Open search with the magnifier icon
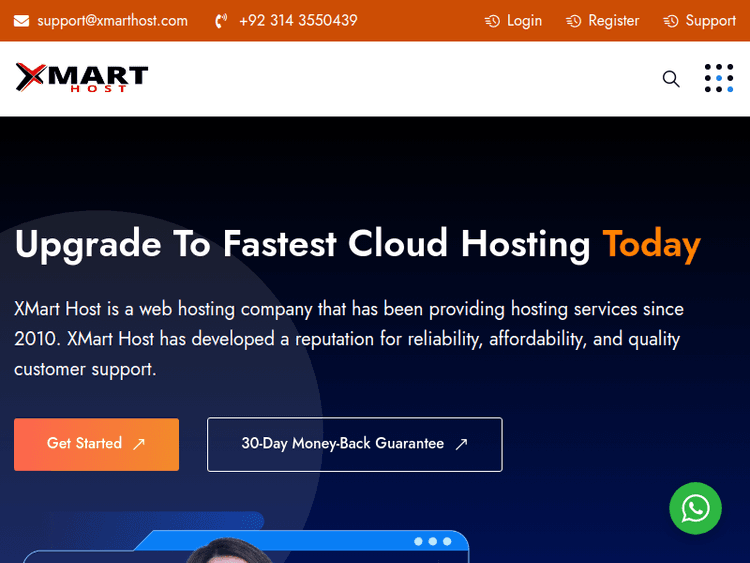750x563 pixels. tap(671, 79)
